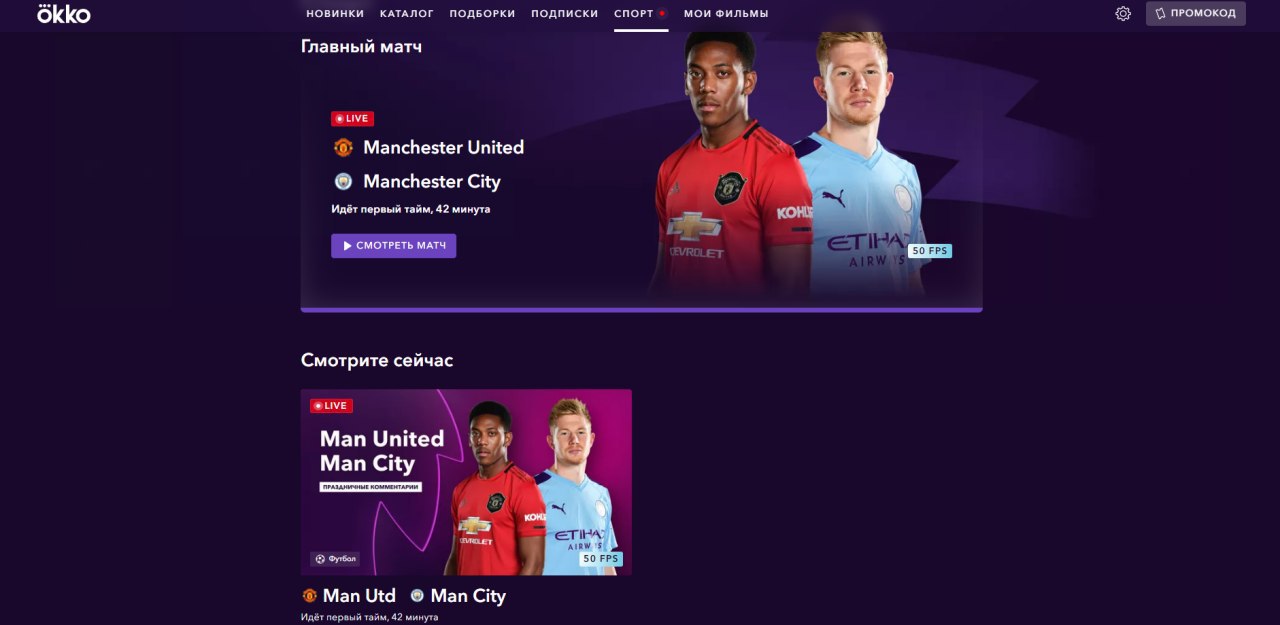The width and height of the screenshot is (1280, 625).
Task: Switch to the Подписки tab
Action: 565,14
